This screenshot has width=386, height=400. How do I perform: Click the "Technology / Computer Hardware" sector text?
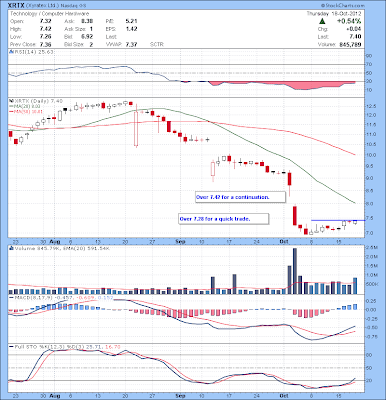(49, 14)
